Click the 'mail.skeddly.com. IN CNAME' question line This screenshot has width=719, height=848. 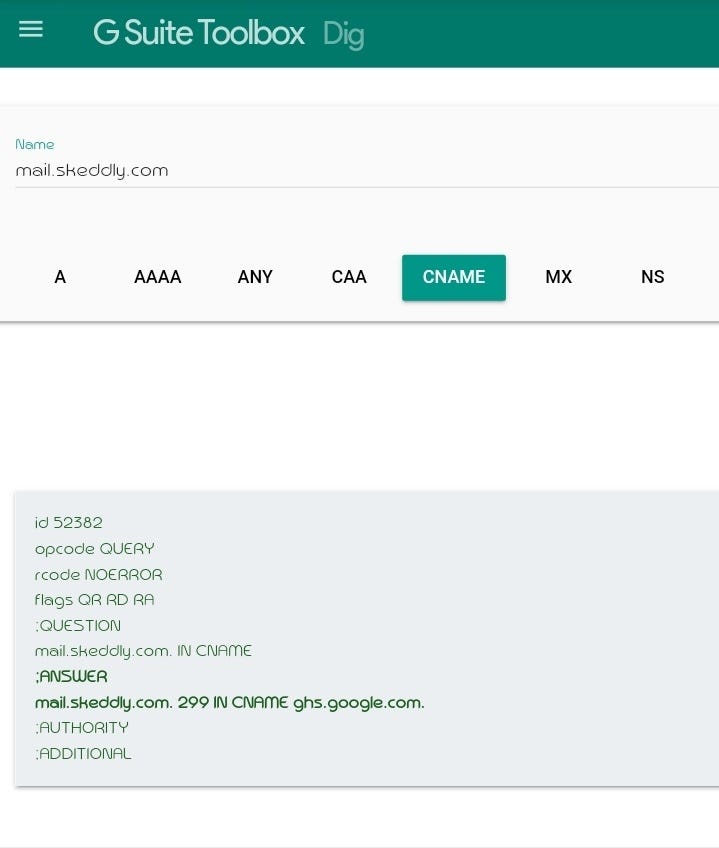click(143, 651)
